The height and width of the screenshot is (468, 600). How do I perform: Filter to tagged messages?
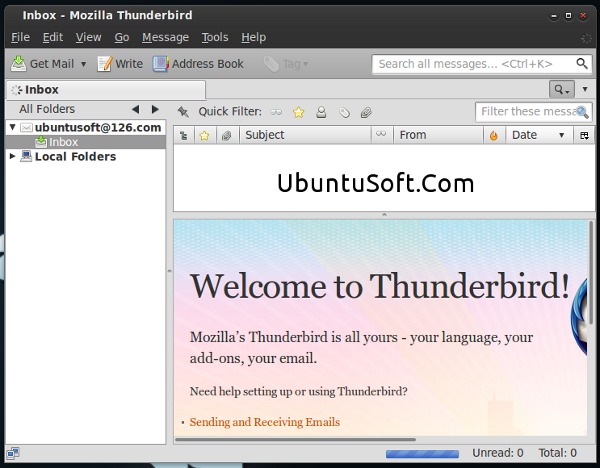pyautogui.click(x=344, y=113)
